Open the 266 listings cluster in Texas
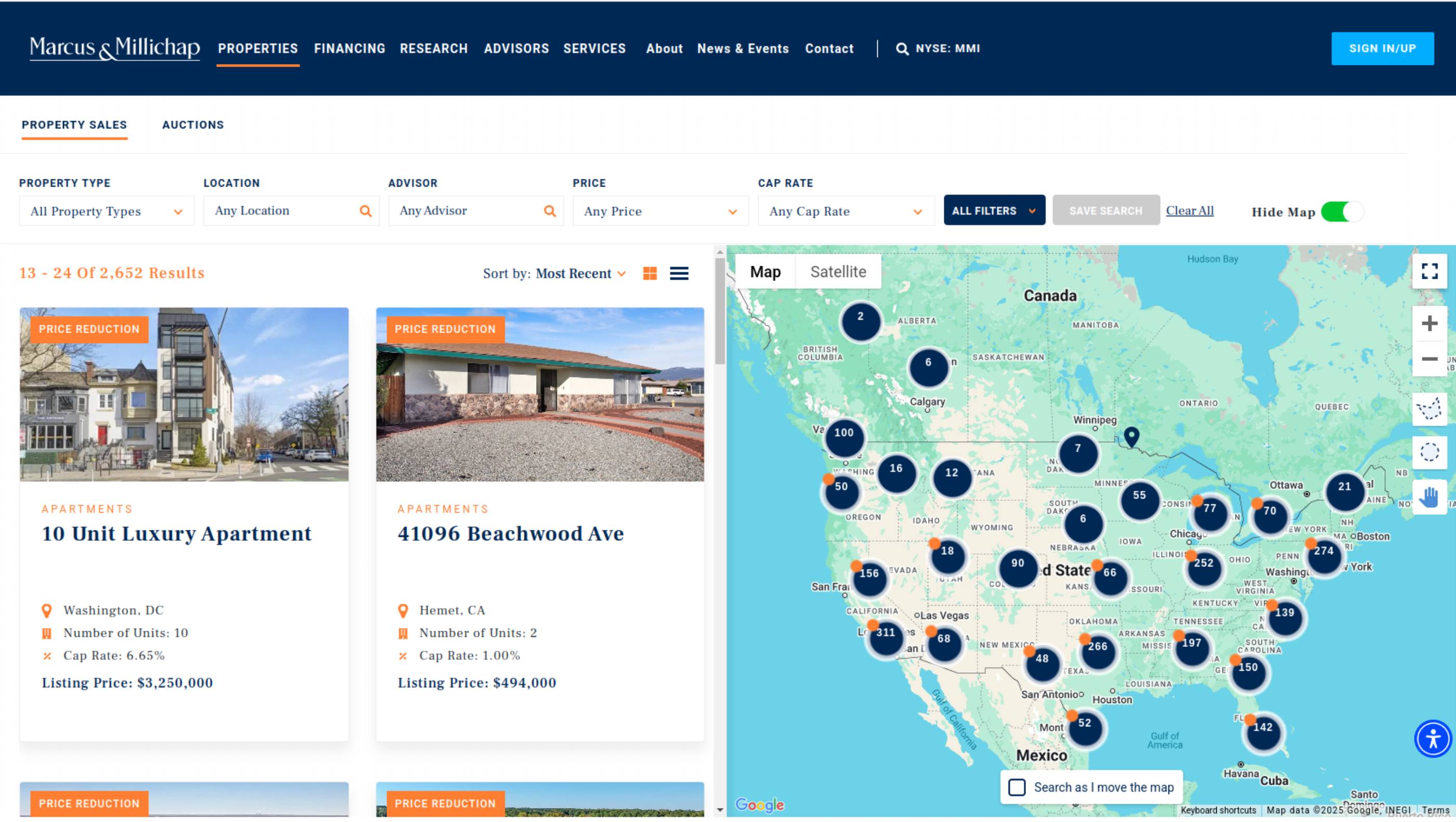Screen dimensions: 1456x822 click(x=1098, y=651)
